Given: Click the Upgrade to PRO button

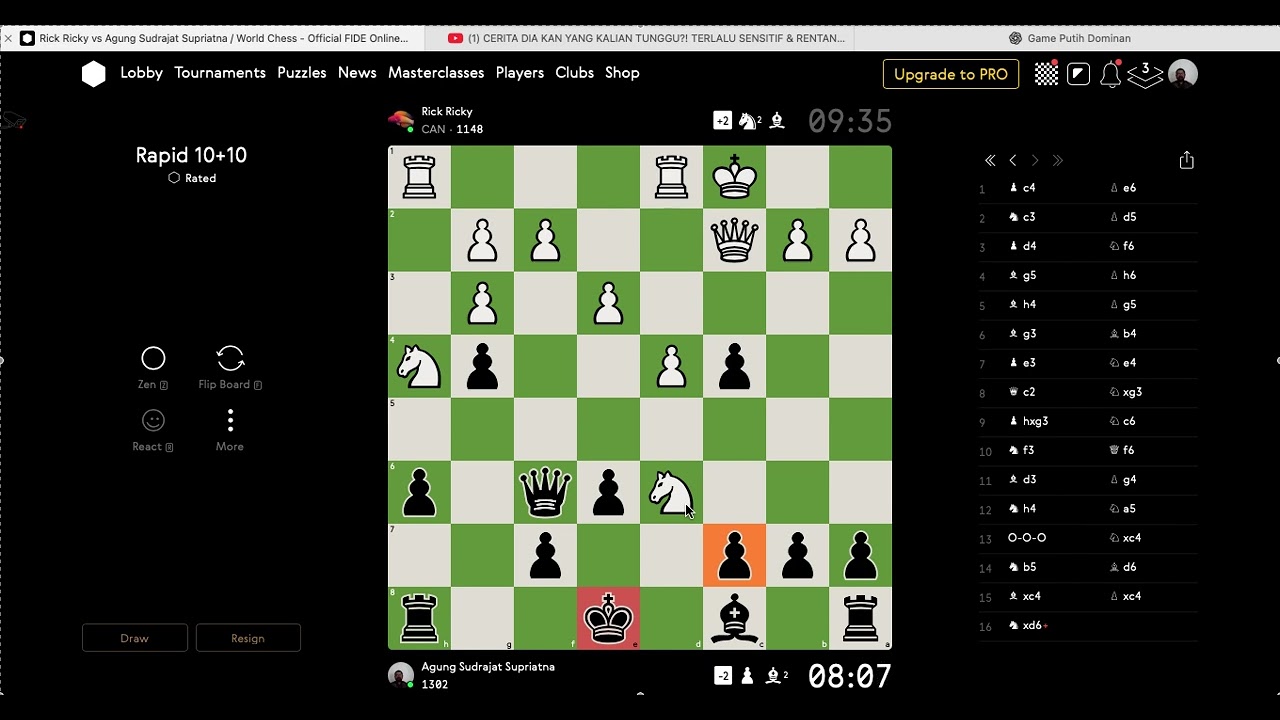Looking at the screenshot, I should 951,74.
